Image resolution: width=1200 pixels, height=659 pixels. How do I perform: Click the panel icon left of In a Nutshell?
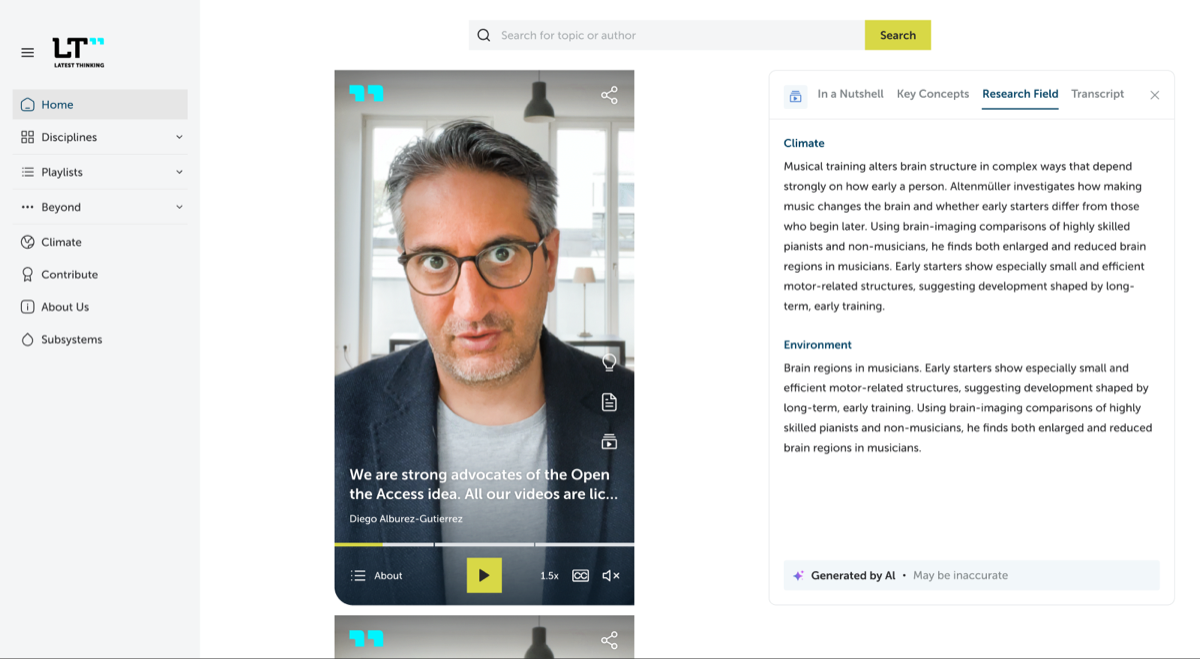(796, 96)
